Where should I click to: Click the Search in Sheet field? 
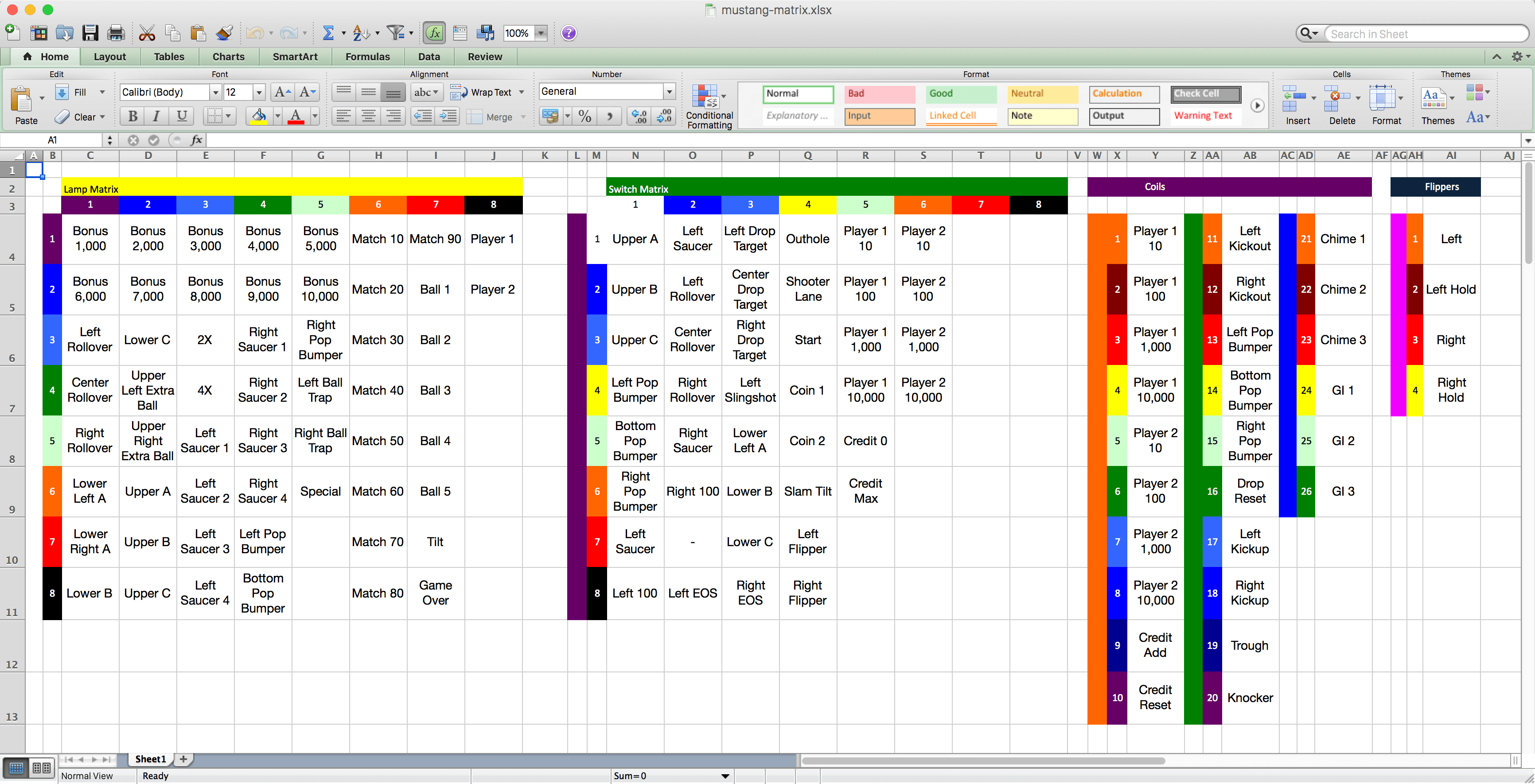(x=1424, y=34)
